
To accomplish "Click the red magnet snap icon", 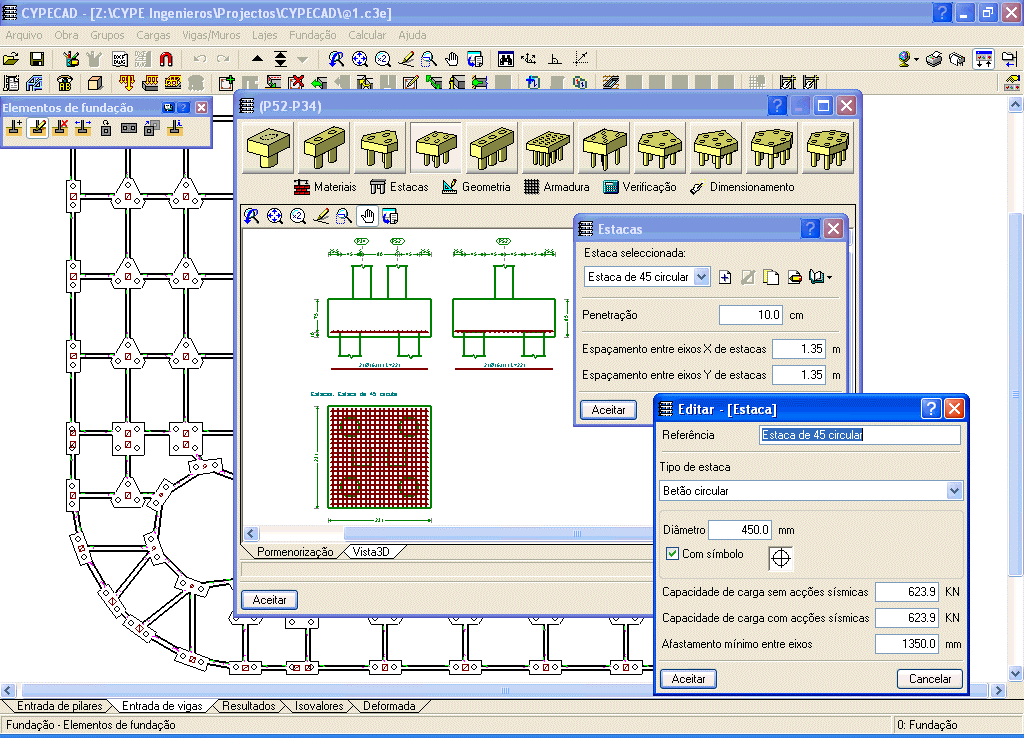I will (x=166, y=59).
